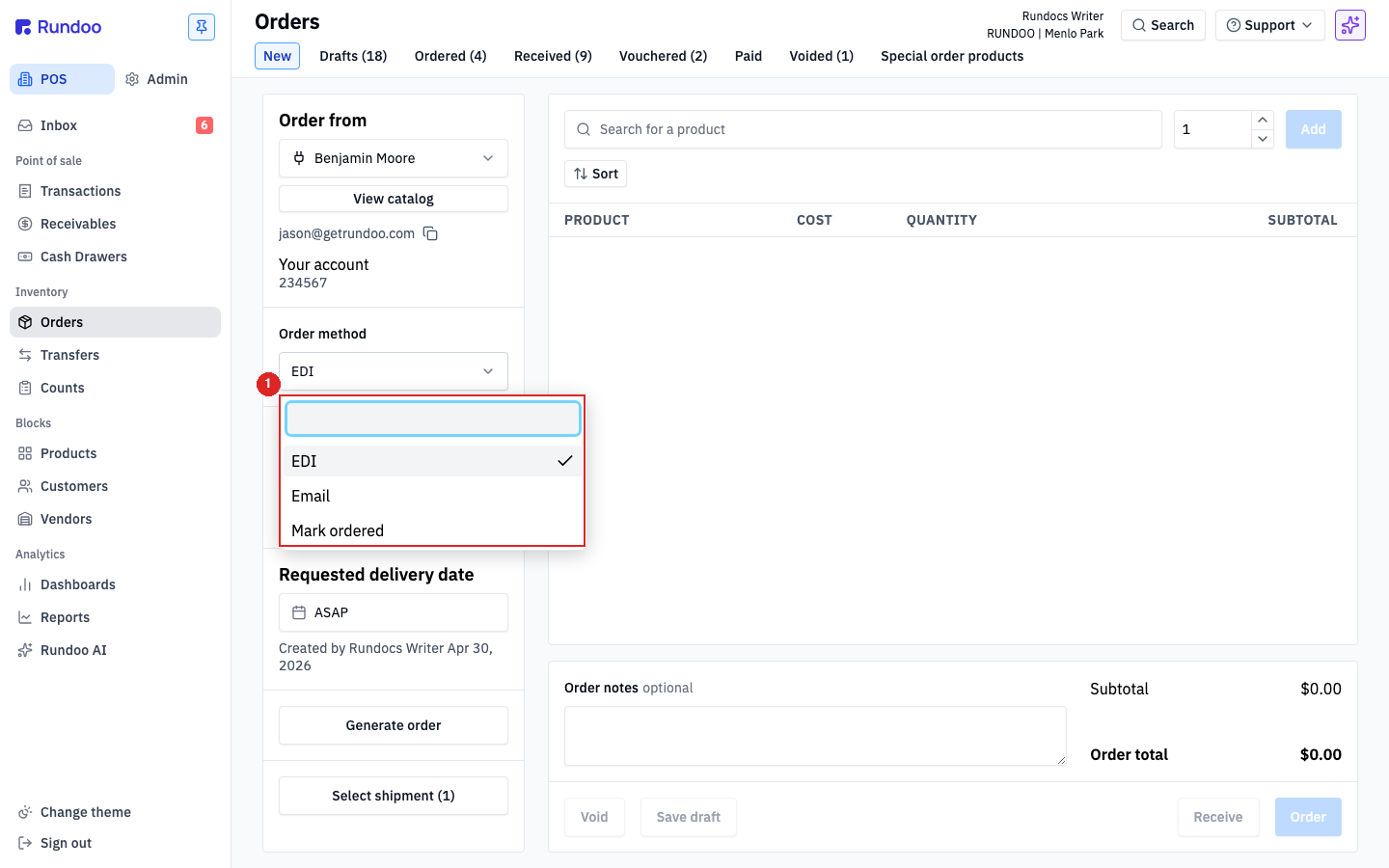
Task: Click the QUANTITY column header
Action: click(x=941, y=220)
